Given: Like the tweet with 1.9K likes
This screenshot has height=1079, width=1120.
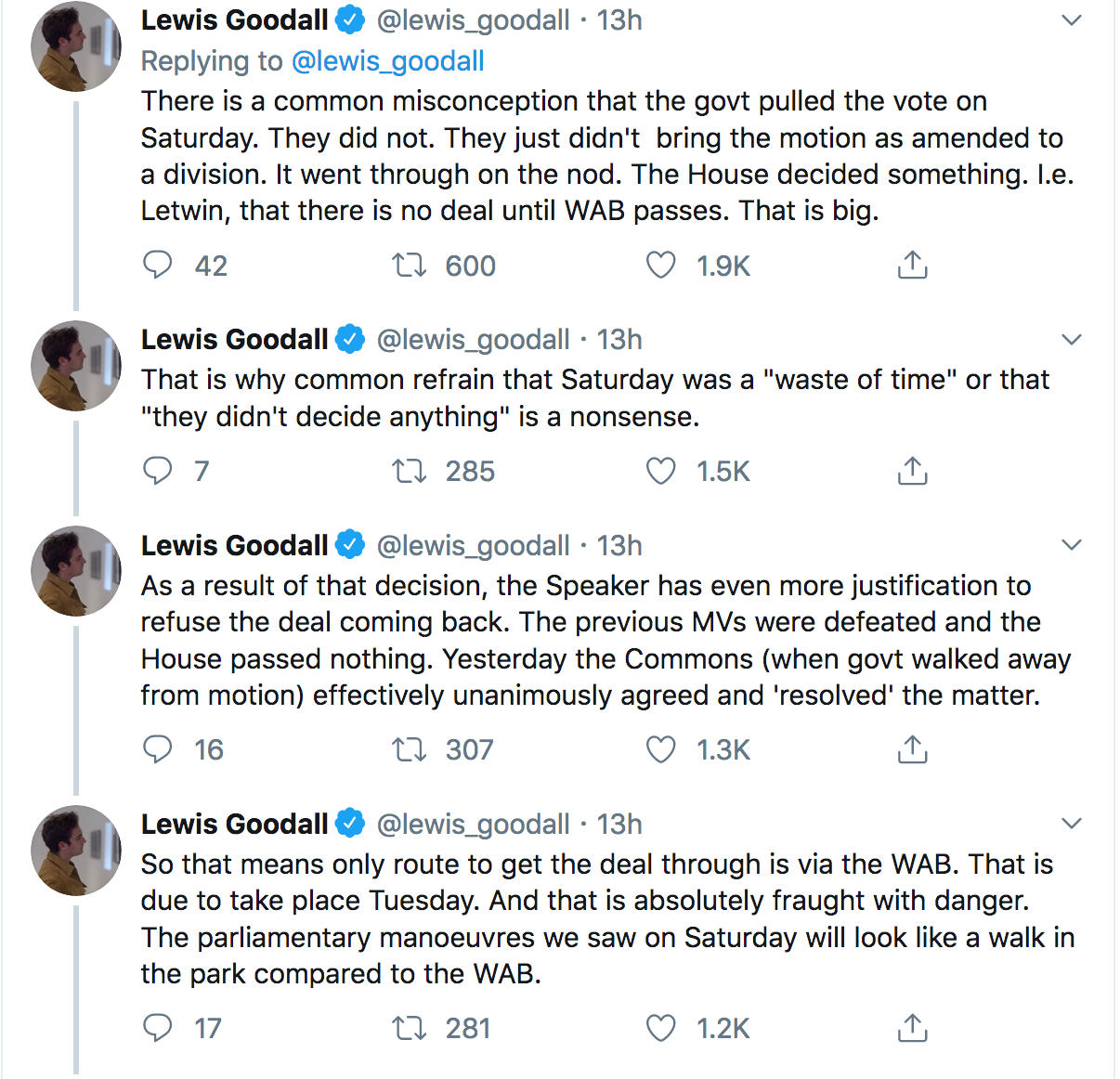Looking at the screenshot, I should [x=660, y=266].
